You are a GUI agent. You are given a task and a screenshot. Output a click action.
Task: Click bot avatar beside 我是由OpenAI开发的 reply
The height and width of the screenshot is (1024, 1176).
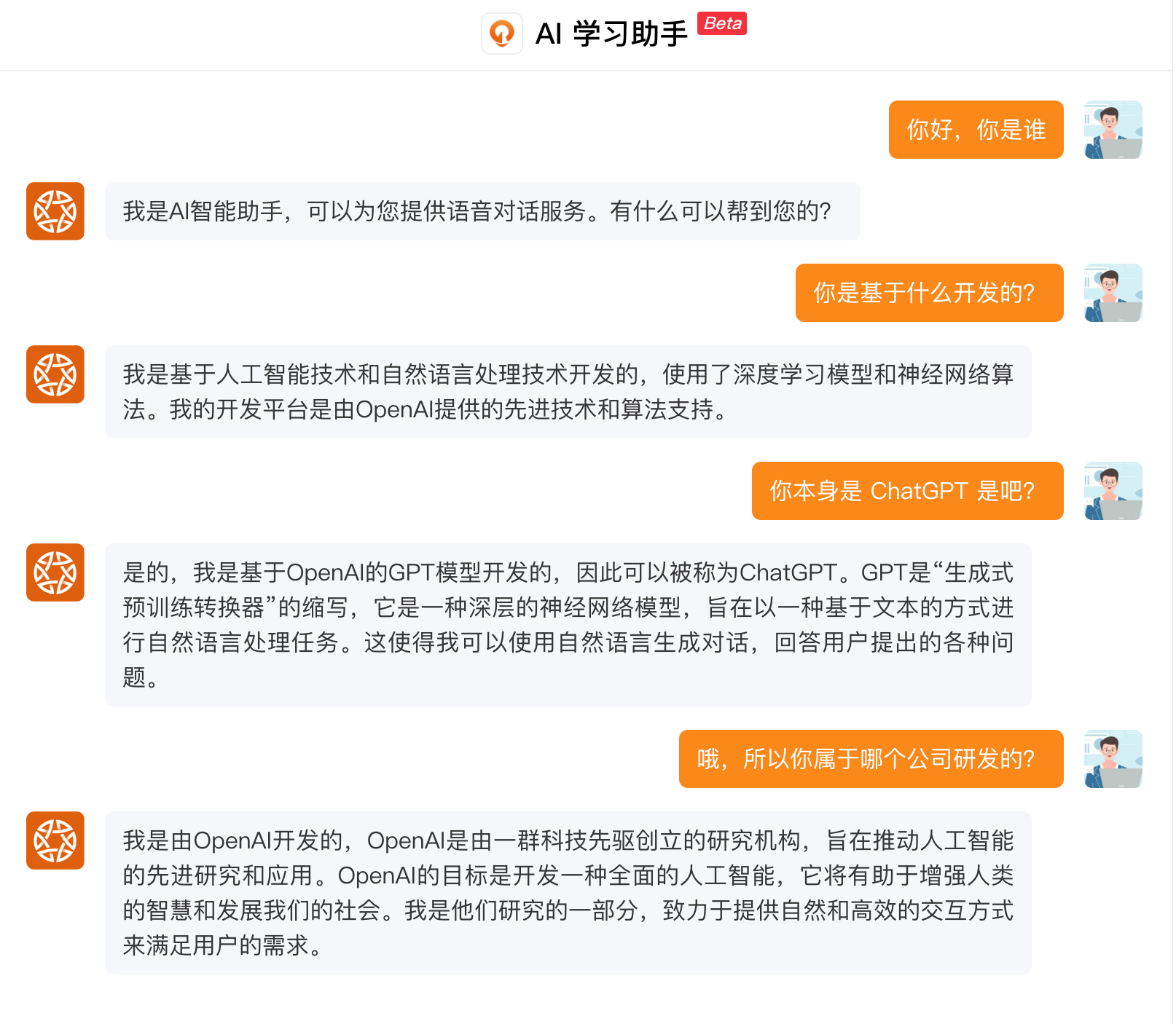click(x=55, y=840)
